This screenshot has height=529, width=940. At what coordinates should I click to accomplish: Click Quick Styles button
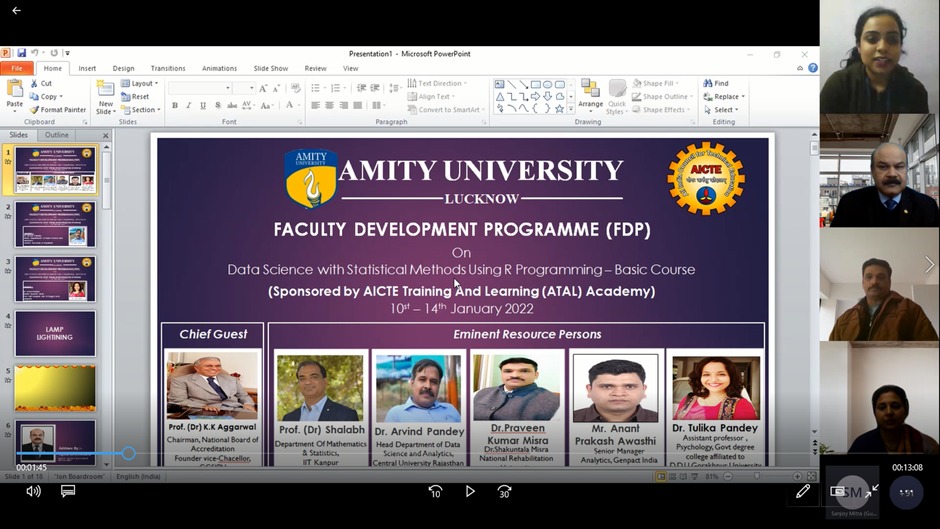617,96
